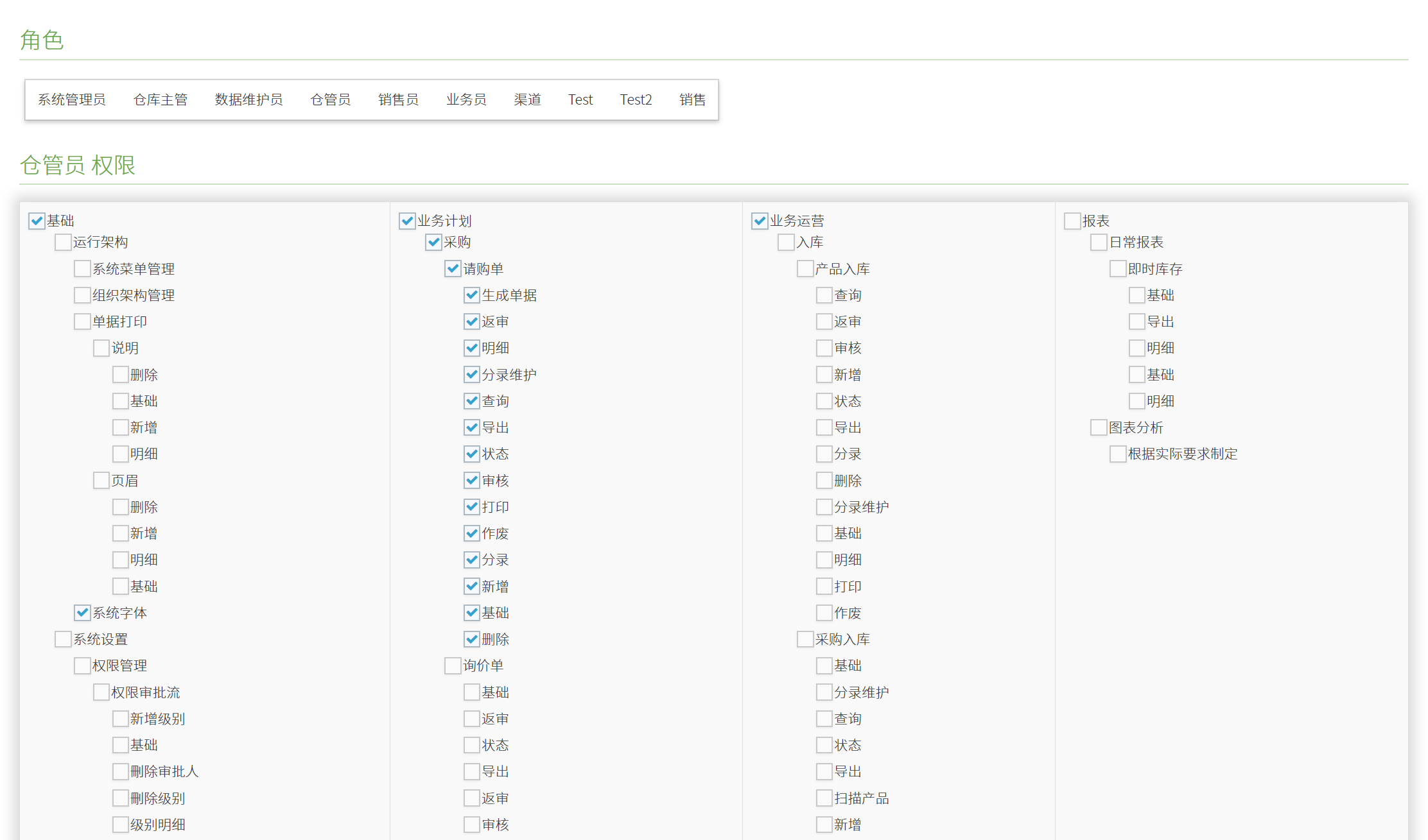Check the 运行架构 checkbox
1428x840 pixels.
pos(63,242)
